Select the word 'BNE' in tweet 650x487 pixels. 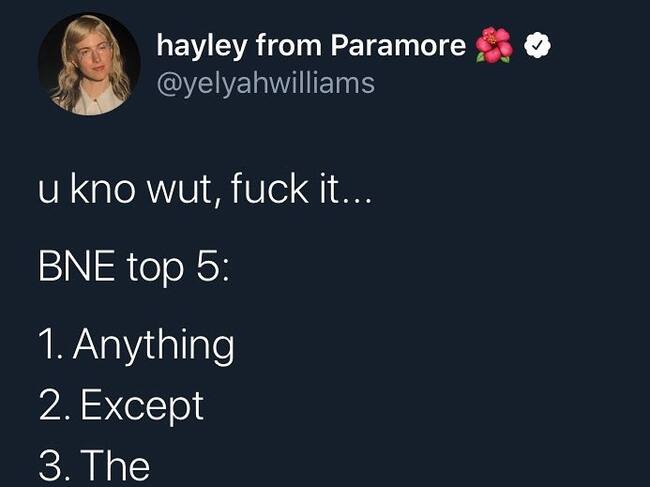77,267
